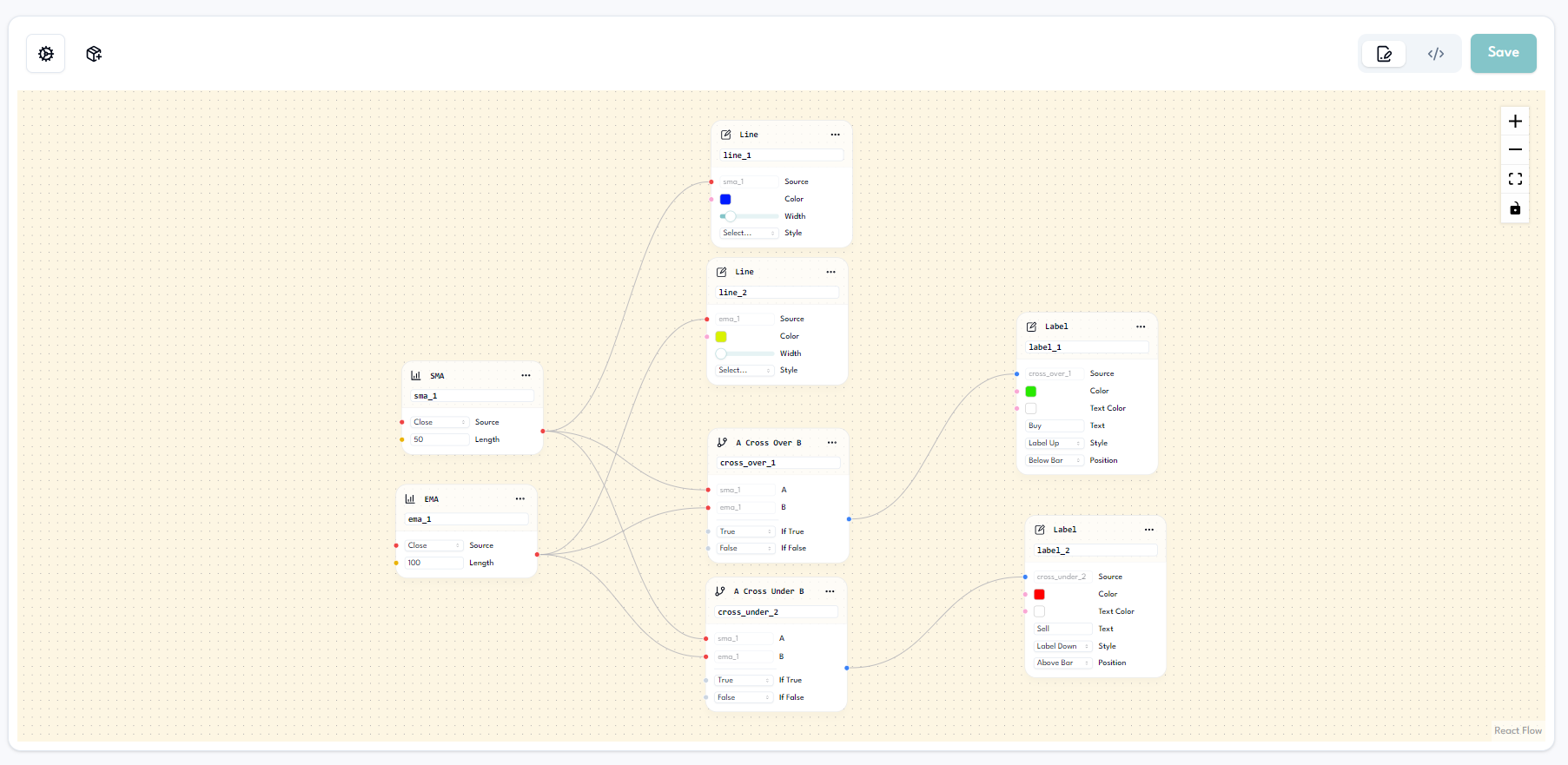Viewport: 1568px width, 765px height.
Task: Open Source dropdown on the EMA node
Action: coord(433,546)
